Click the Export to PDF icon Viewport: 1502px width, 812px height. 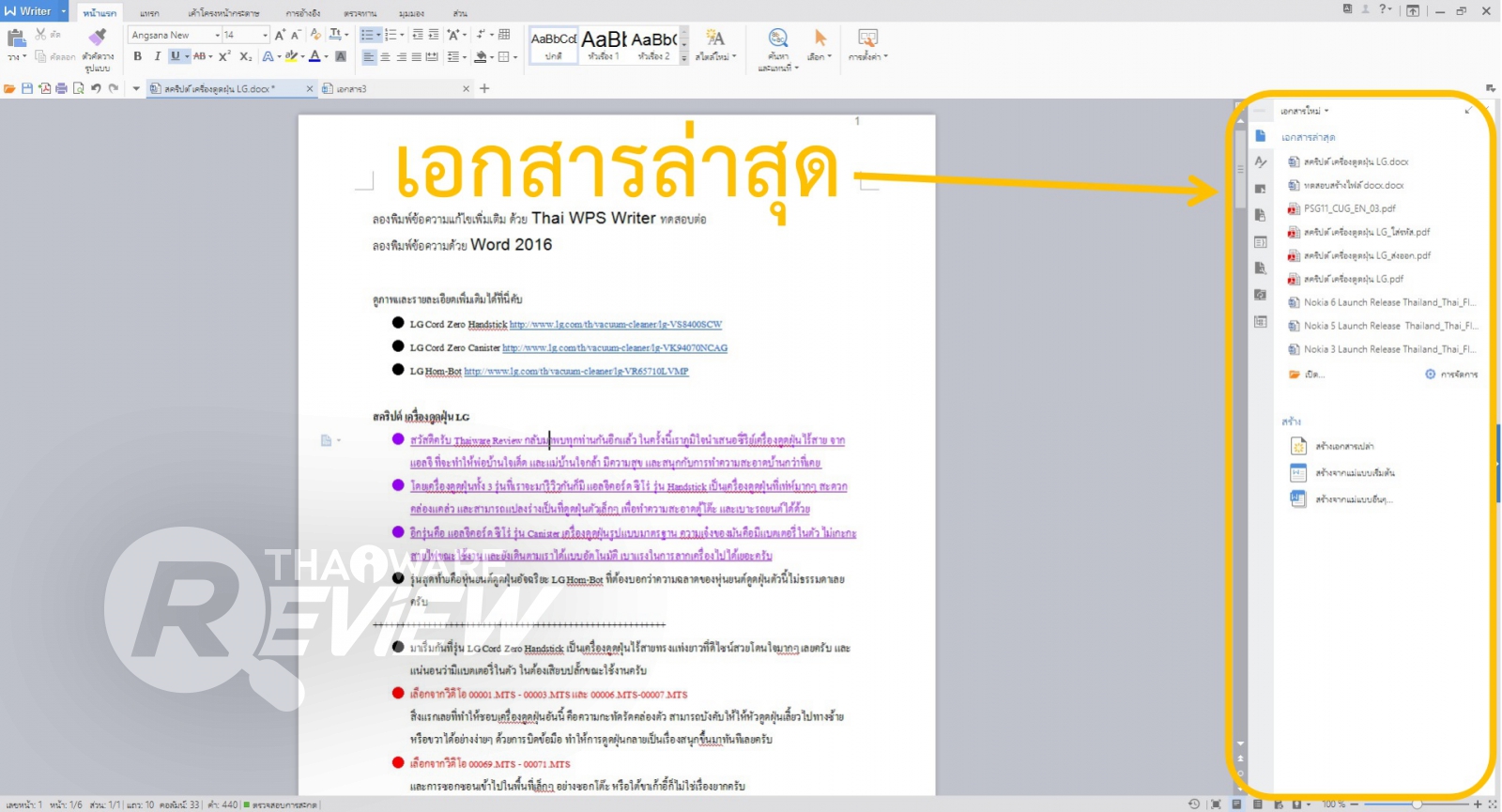(44, 88)
